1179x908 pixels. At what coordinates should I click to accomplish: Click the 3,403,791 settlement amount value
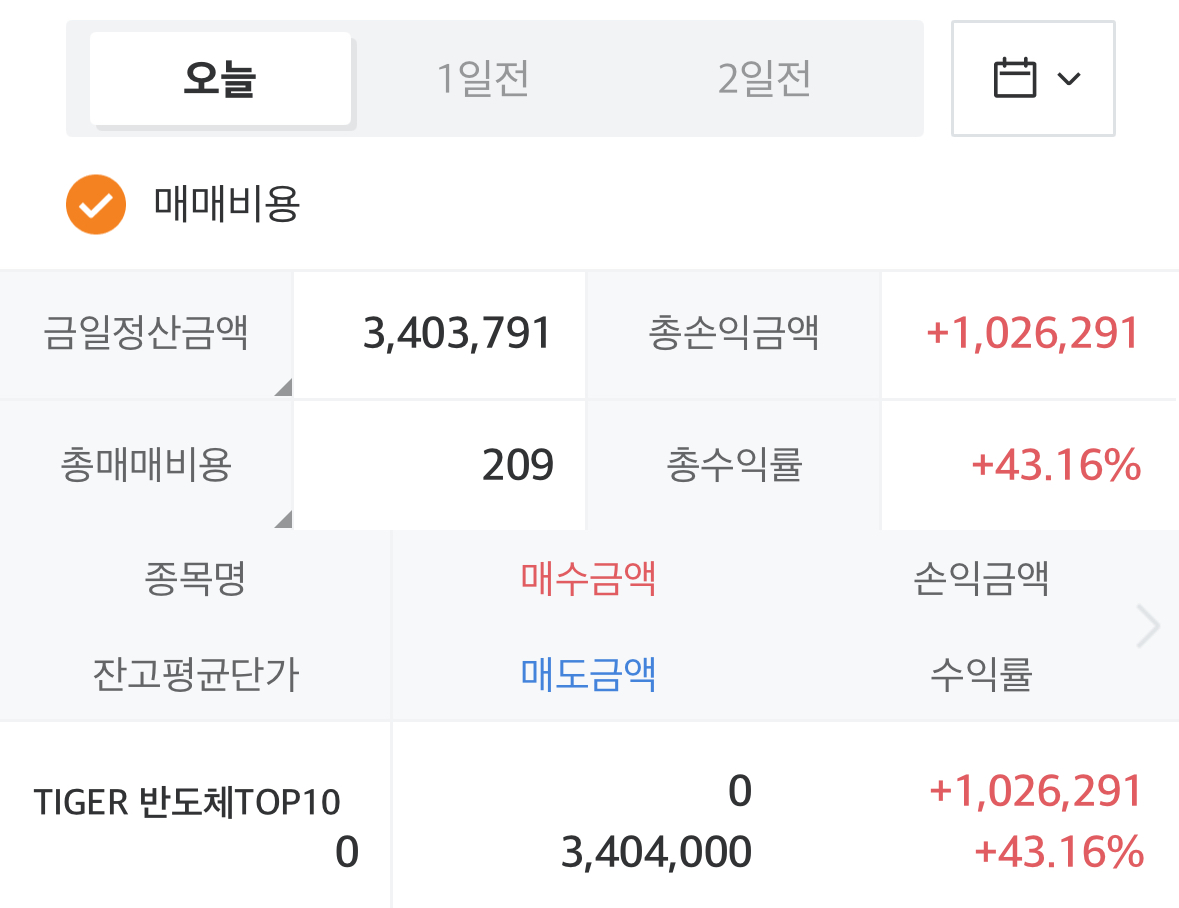point(457,334)
